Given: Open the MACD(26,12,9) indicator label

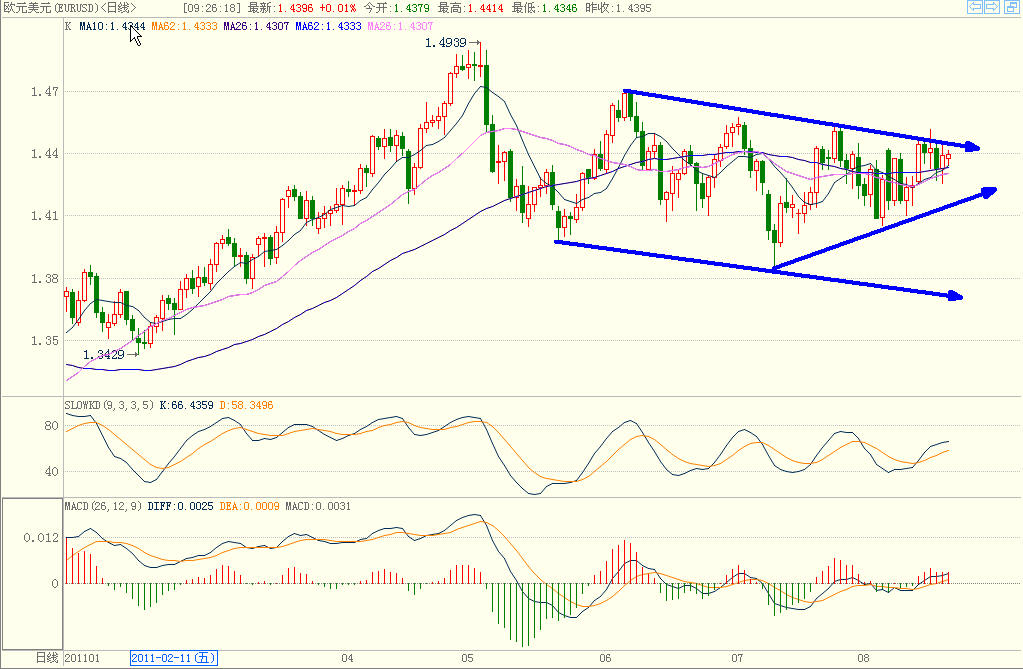Looking at the screenshot, I should (103, 506).
